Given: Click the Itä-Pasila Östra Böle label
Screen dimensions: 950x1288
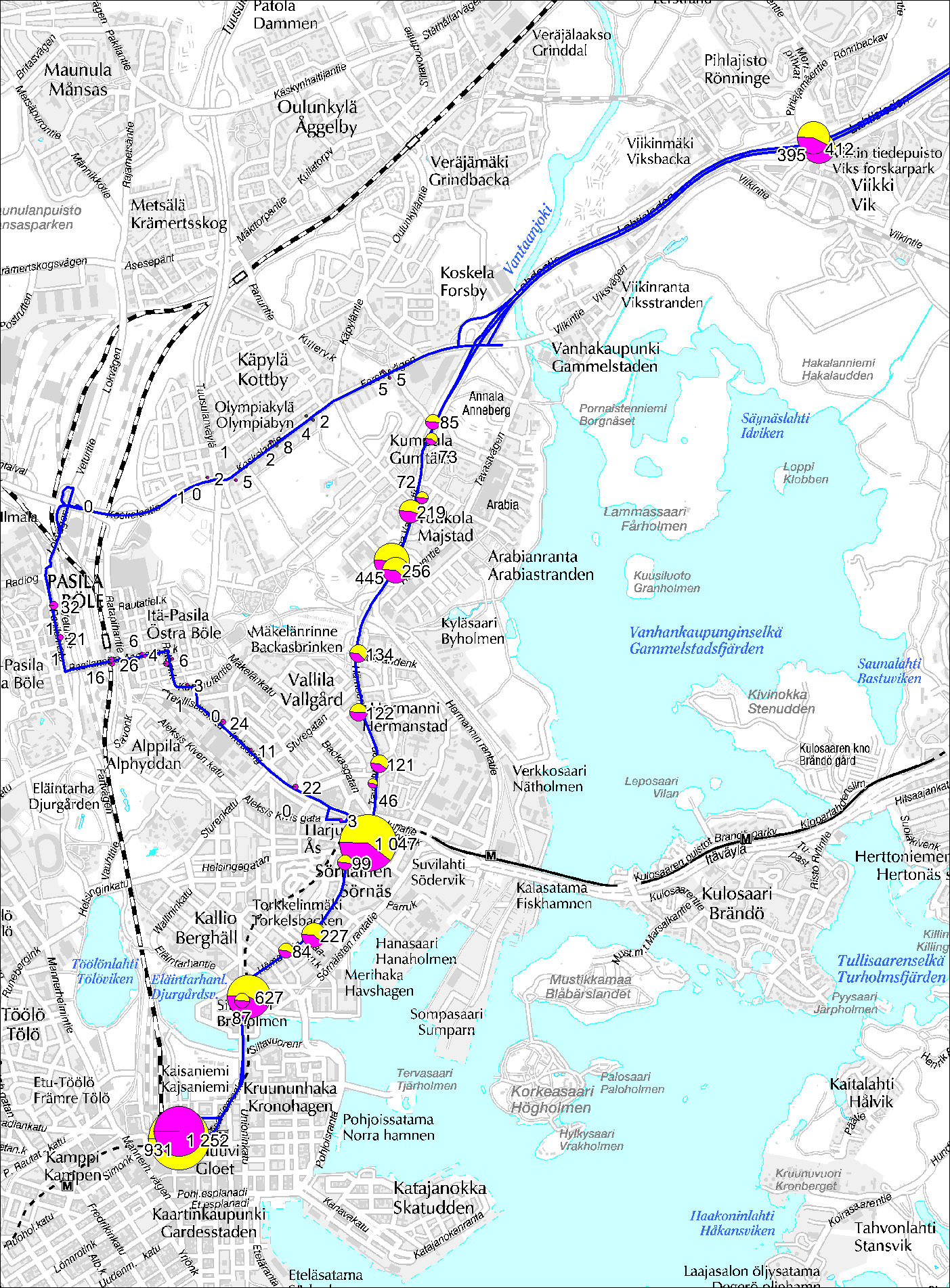Looking at the screenshot, I should tap(184, 623).
